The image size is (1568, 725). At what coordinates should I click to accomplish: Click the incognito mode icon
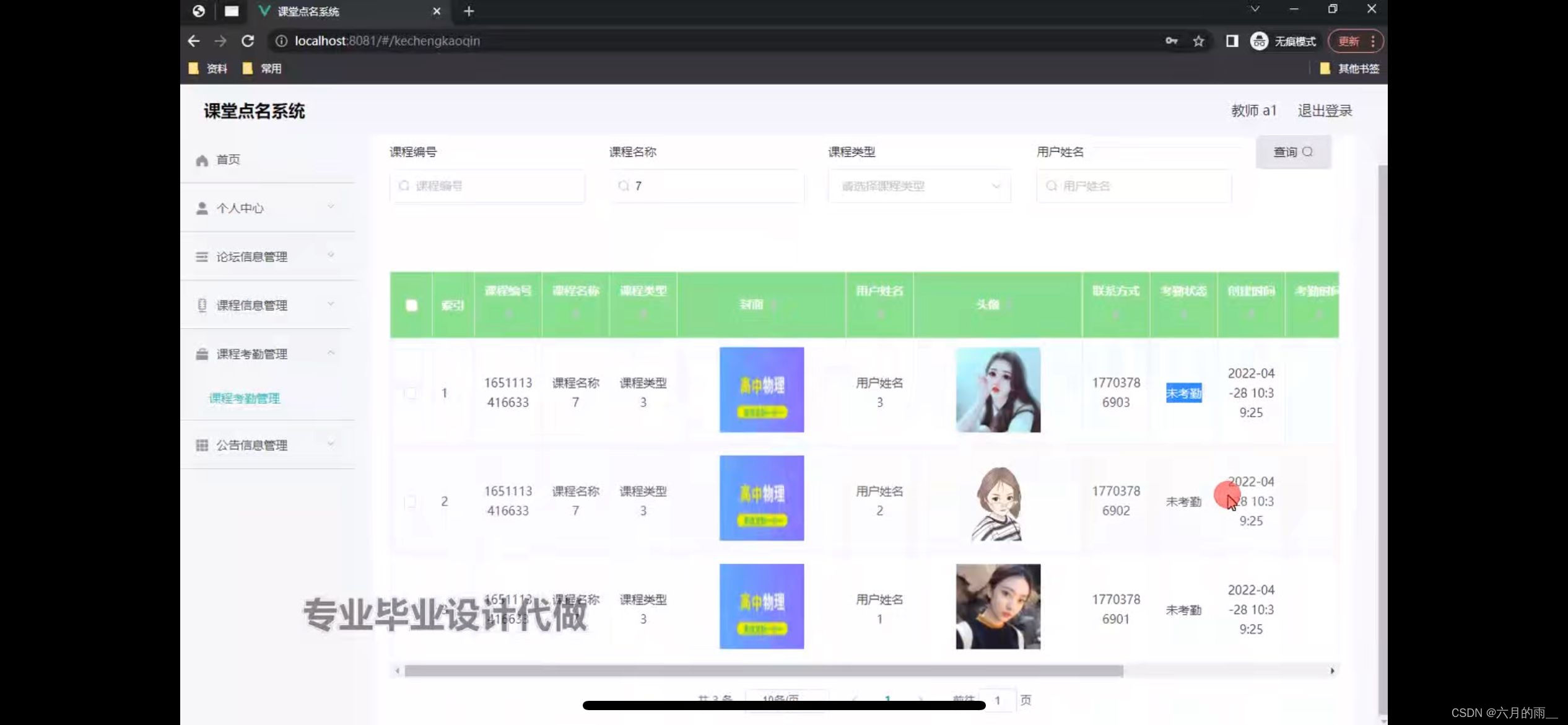tap(1259, 41)
